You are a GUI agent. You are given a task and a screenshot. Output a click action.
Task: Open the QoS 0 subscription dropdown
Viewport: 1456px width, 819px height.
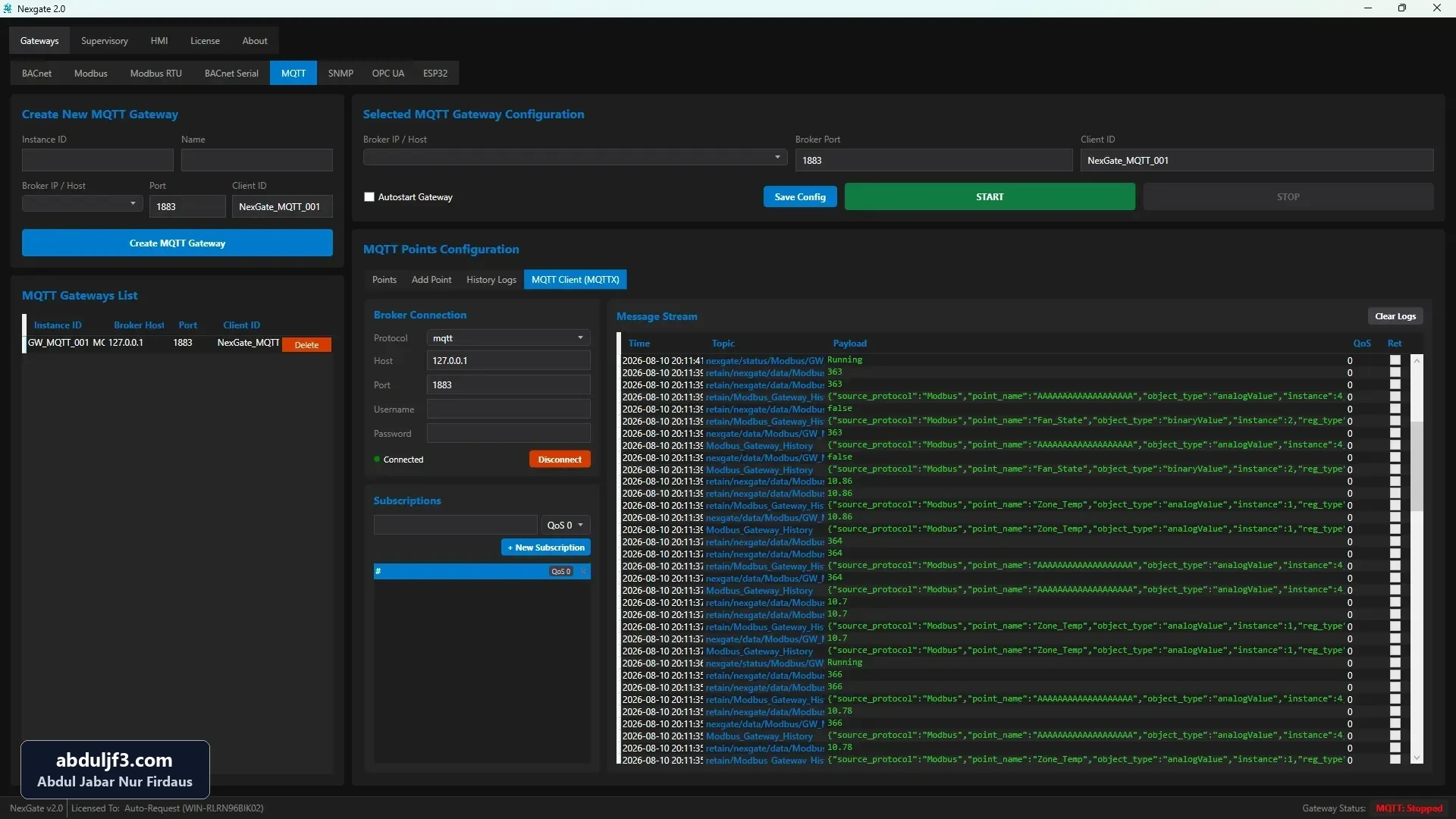(566, 526)
